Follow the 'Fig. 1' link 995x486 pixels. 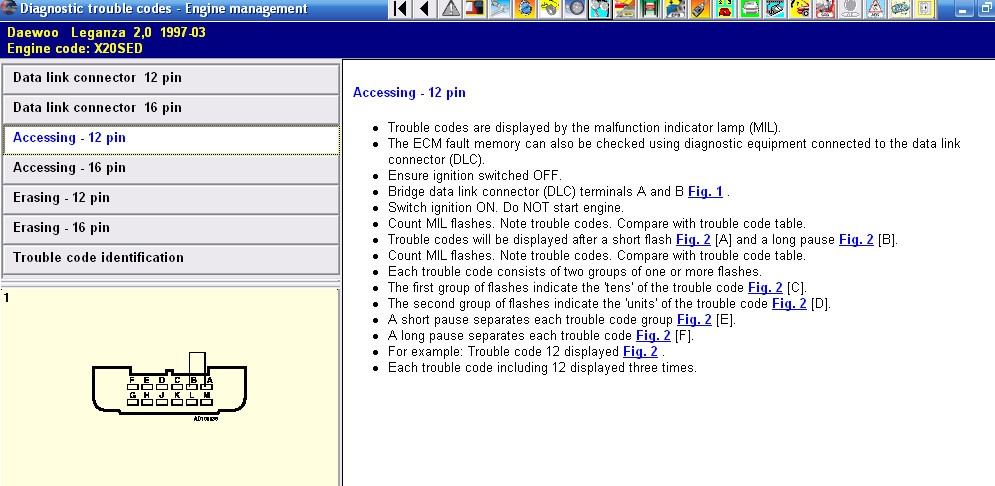point(704,192)
